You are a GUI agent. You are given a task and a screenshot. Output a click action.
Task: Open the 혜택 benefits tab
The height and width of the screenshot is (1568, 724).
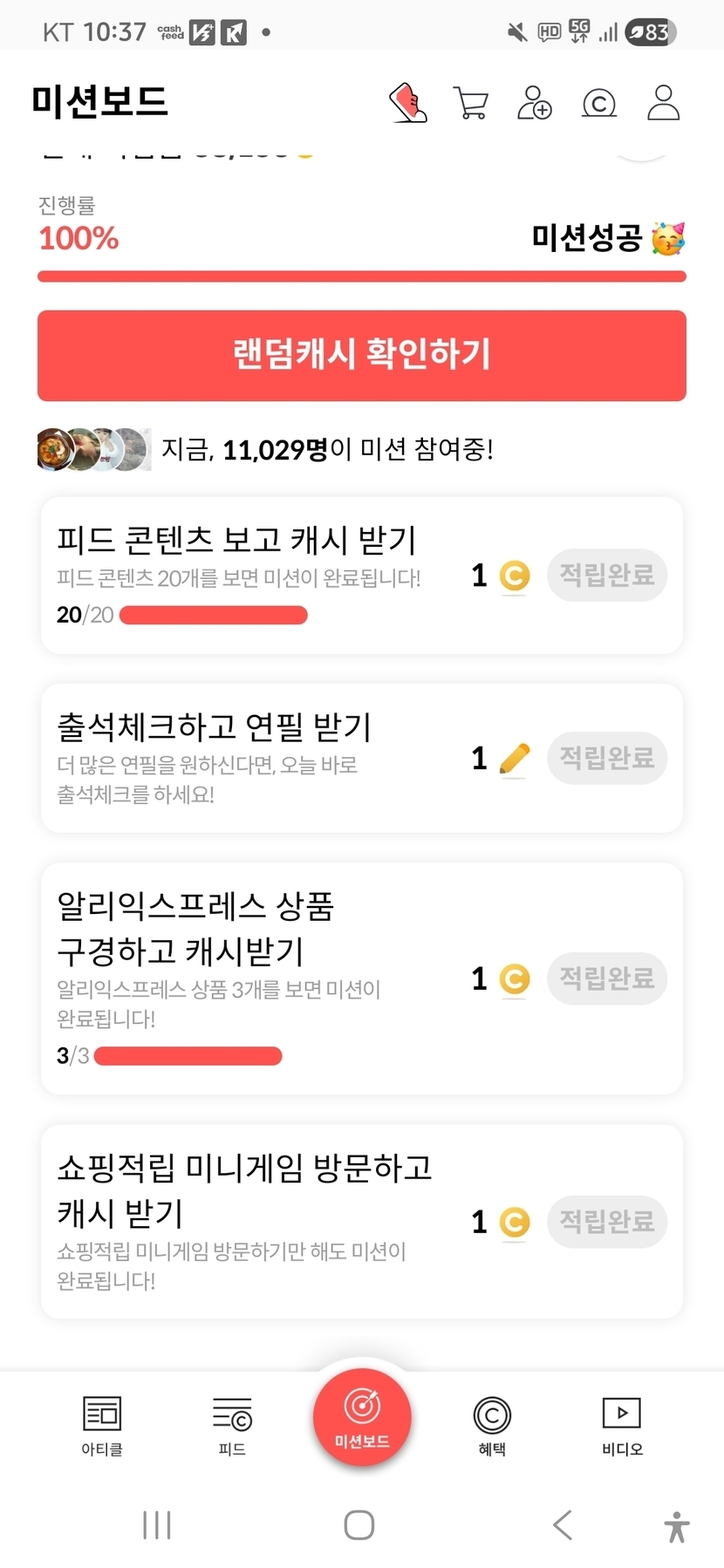click(x=492, y=1426)
